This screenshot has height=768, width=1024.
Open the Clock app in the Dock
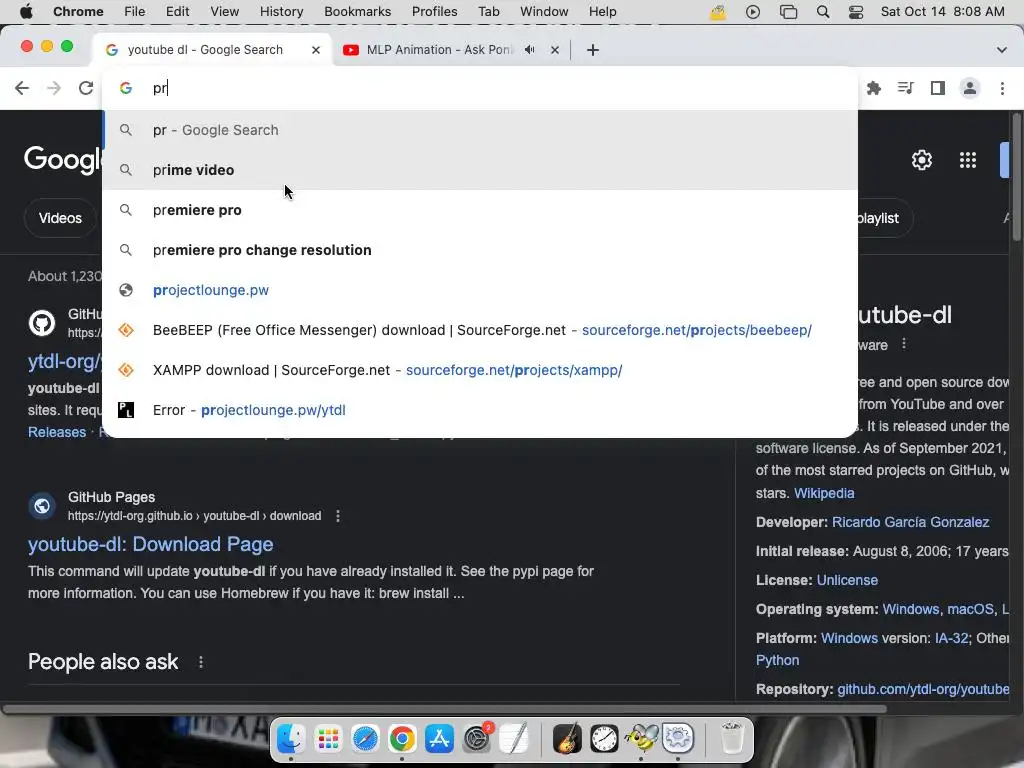click(x=604, y=739)
